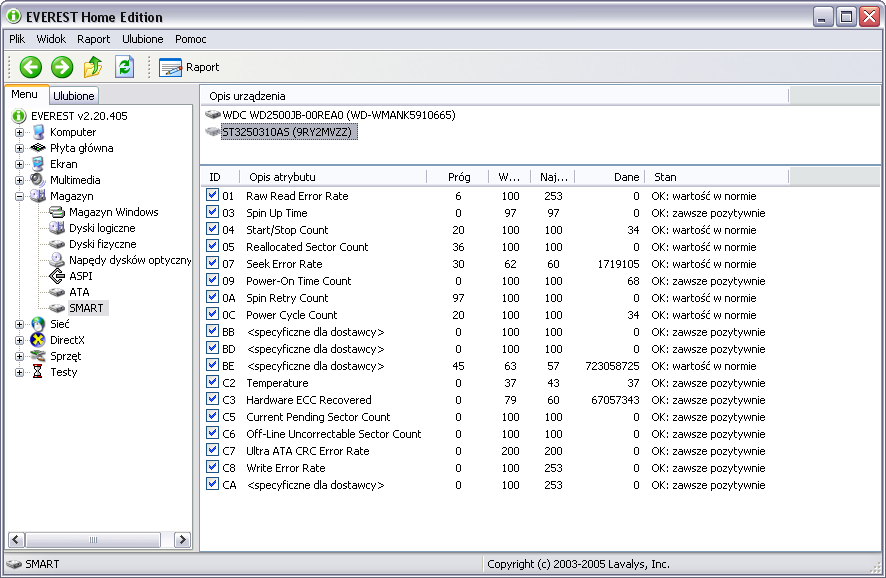This screenshot has width=886, height=578.
Task: Select the Sprzęt hardware icon
Action: coord(38,356)
